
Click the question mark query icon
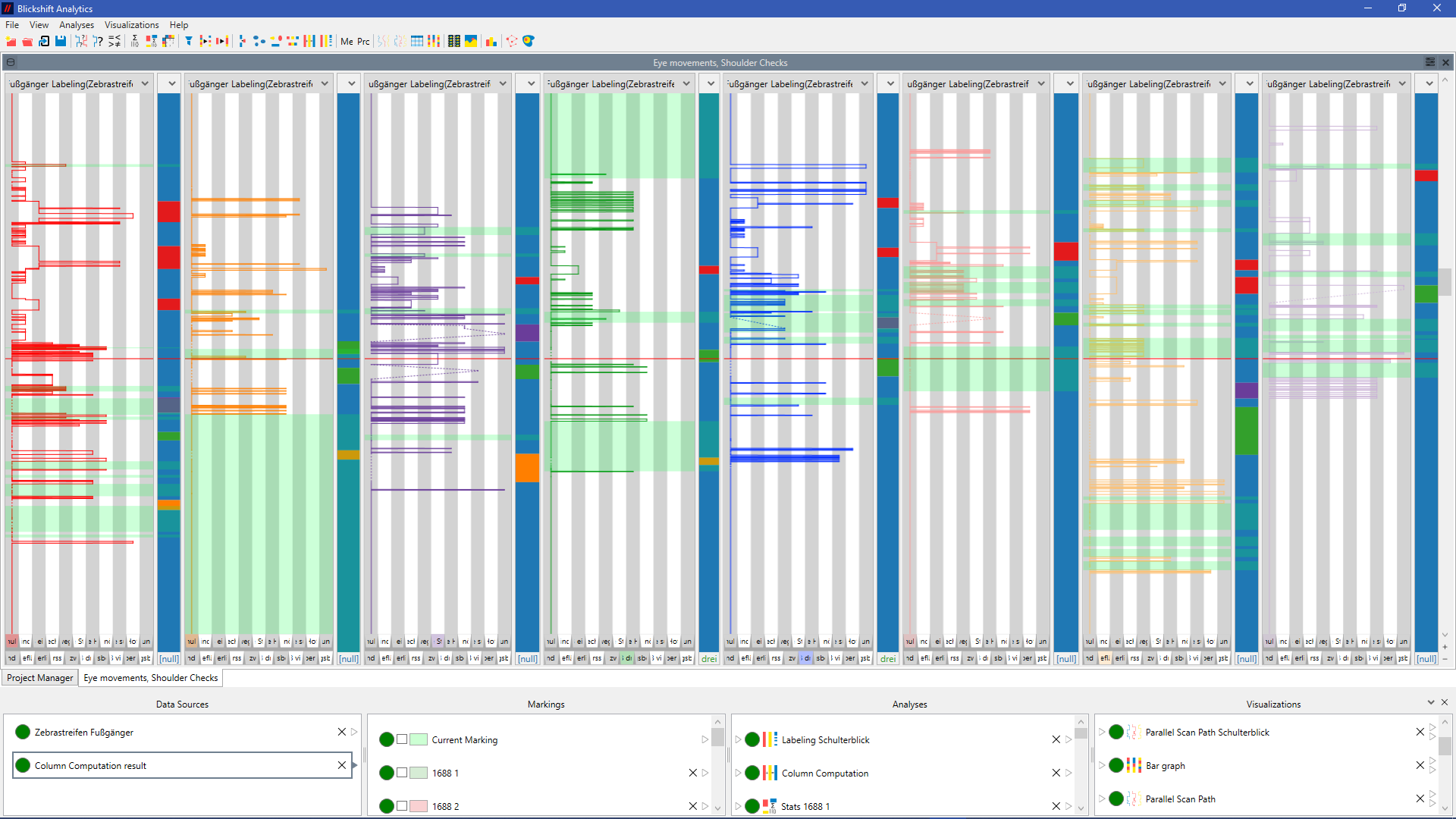tap(98, 41)
